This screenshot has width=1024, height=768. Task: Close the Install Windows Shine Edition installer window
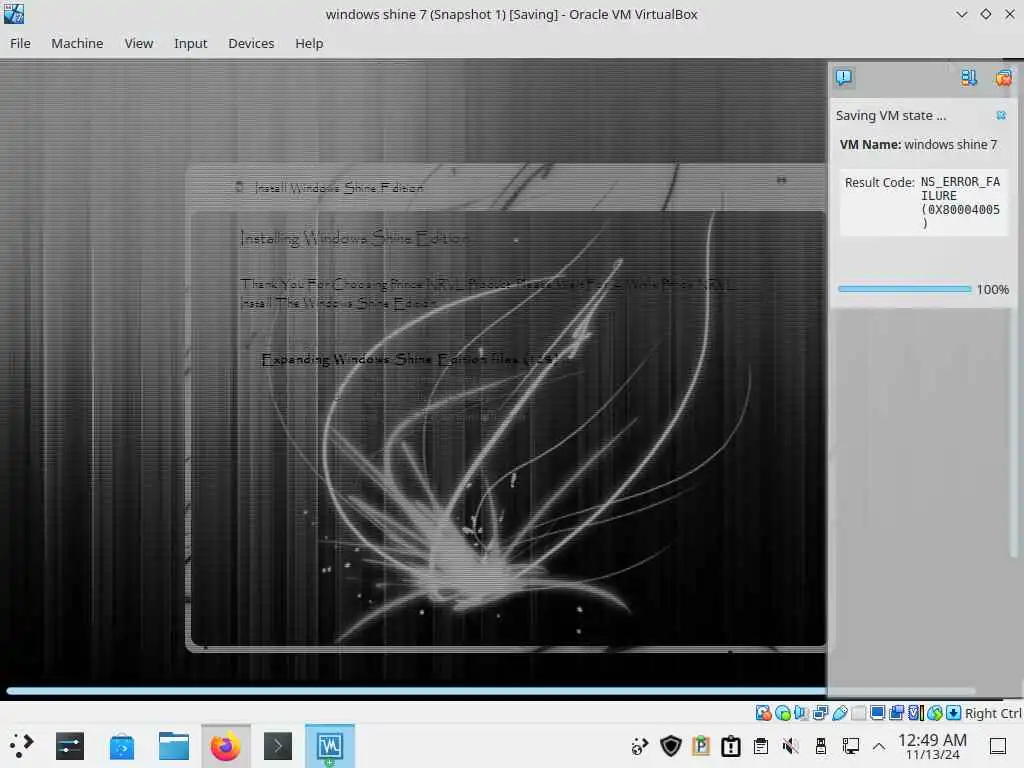(x=781, y=180)
